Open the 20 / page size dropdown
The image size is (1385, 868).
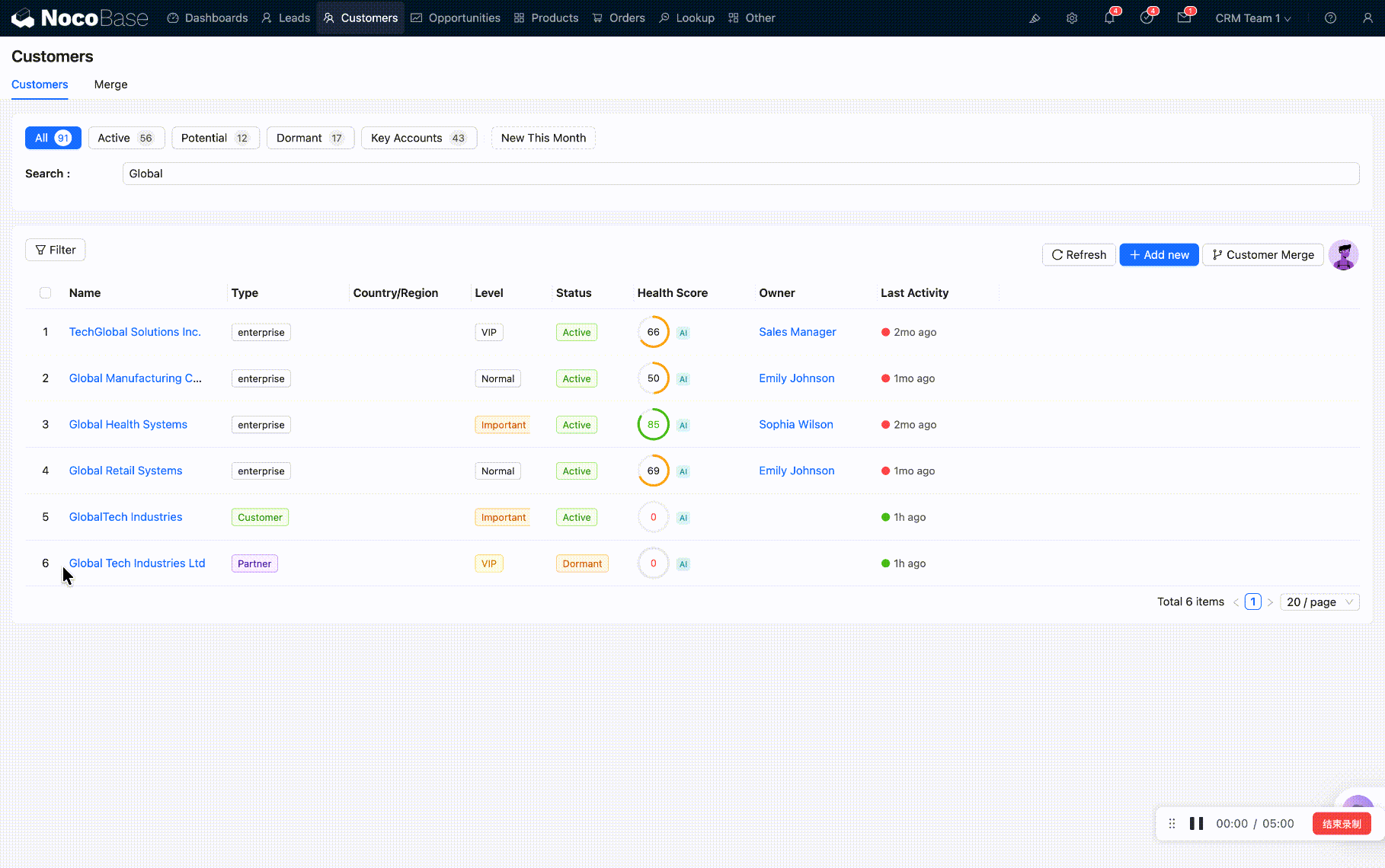click(1319, 602)
